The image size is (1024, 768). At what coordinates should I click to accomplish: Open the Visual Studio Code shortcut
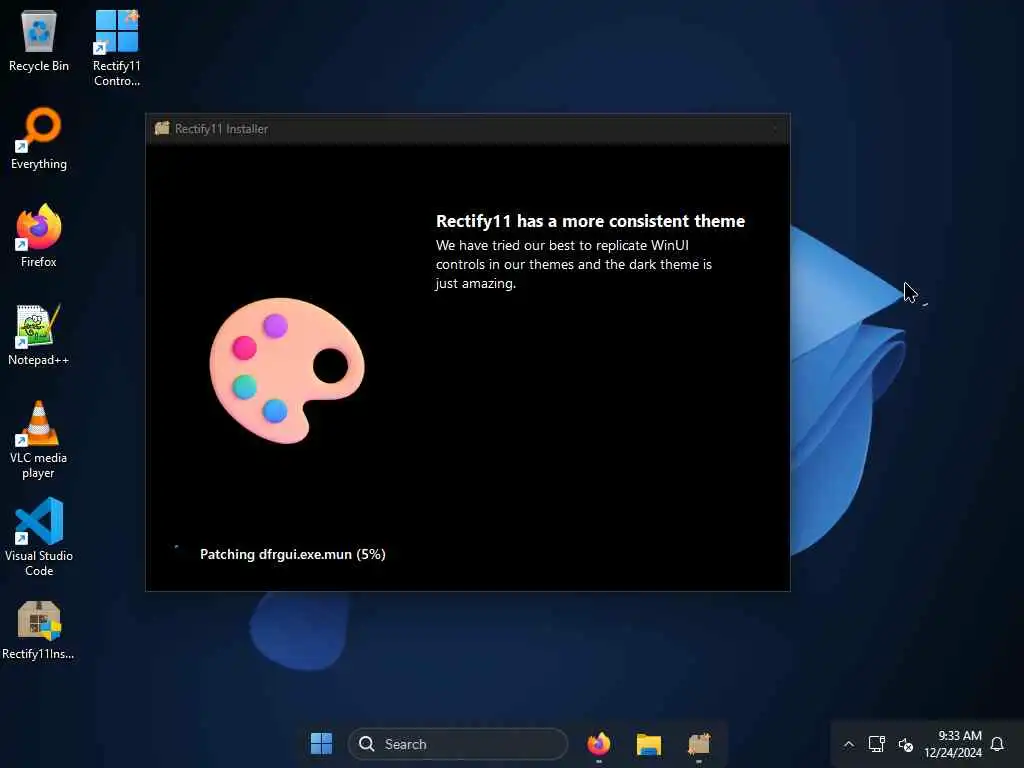click(x=39, y=538)
